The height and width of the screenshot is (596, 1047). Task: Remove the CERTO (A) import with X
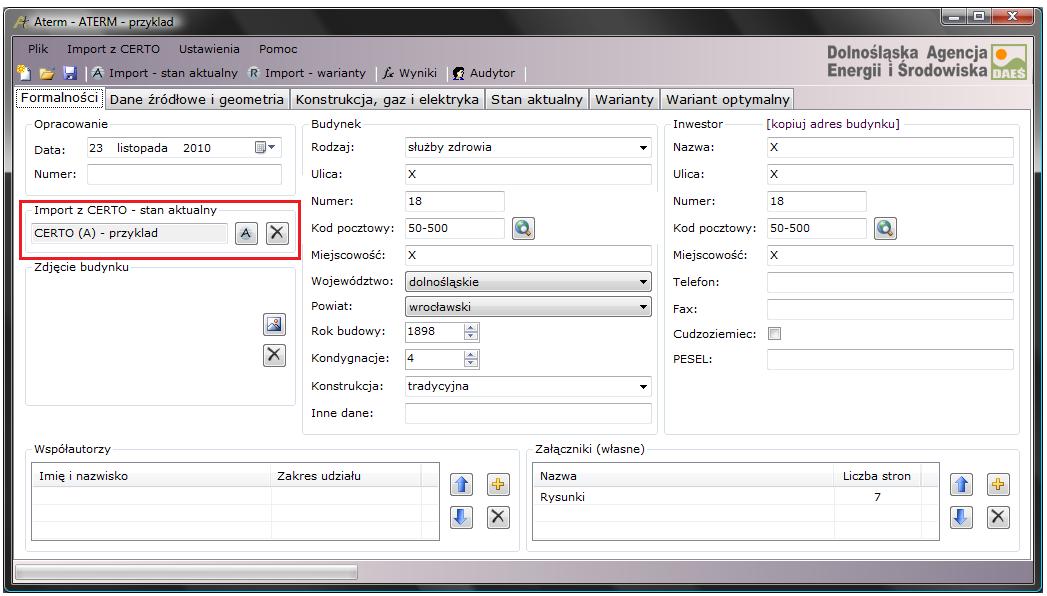pos(277,234)
